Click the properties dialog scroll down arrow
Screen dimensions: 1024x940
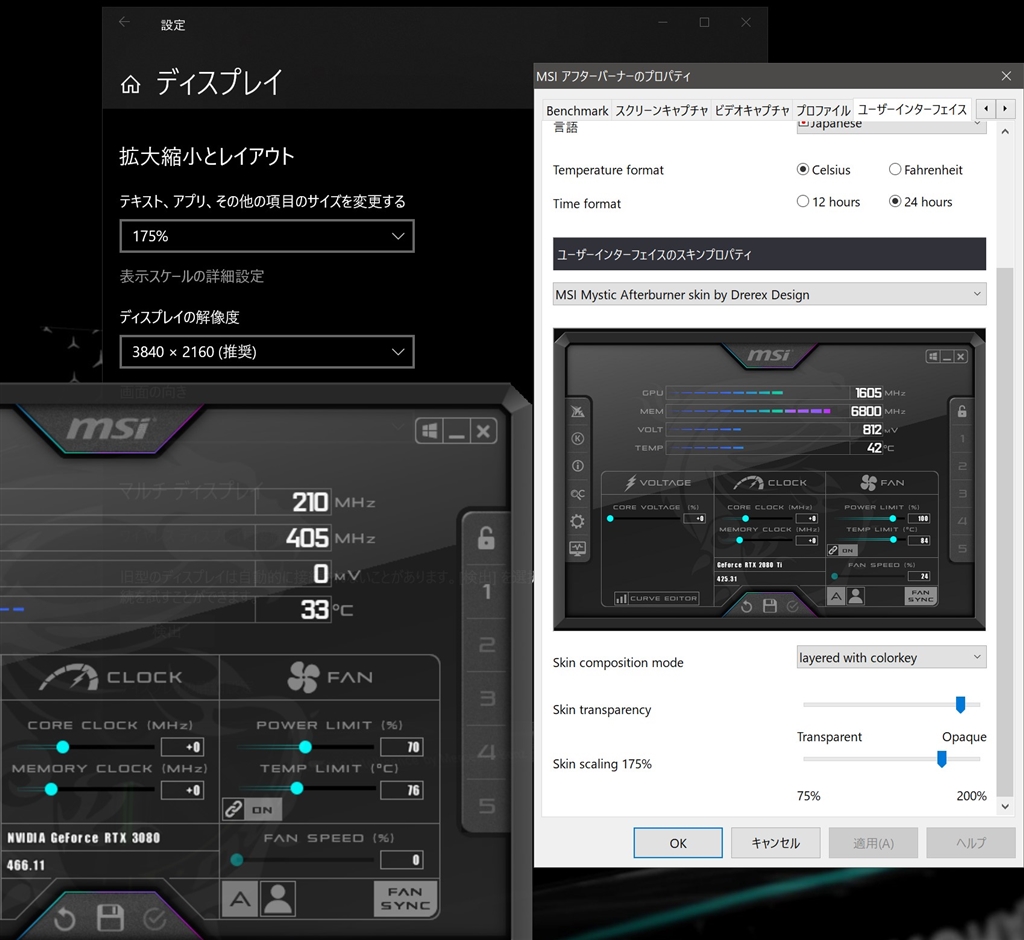pyautogui.click(x=1005, y=807)
